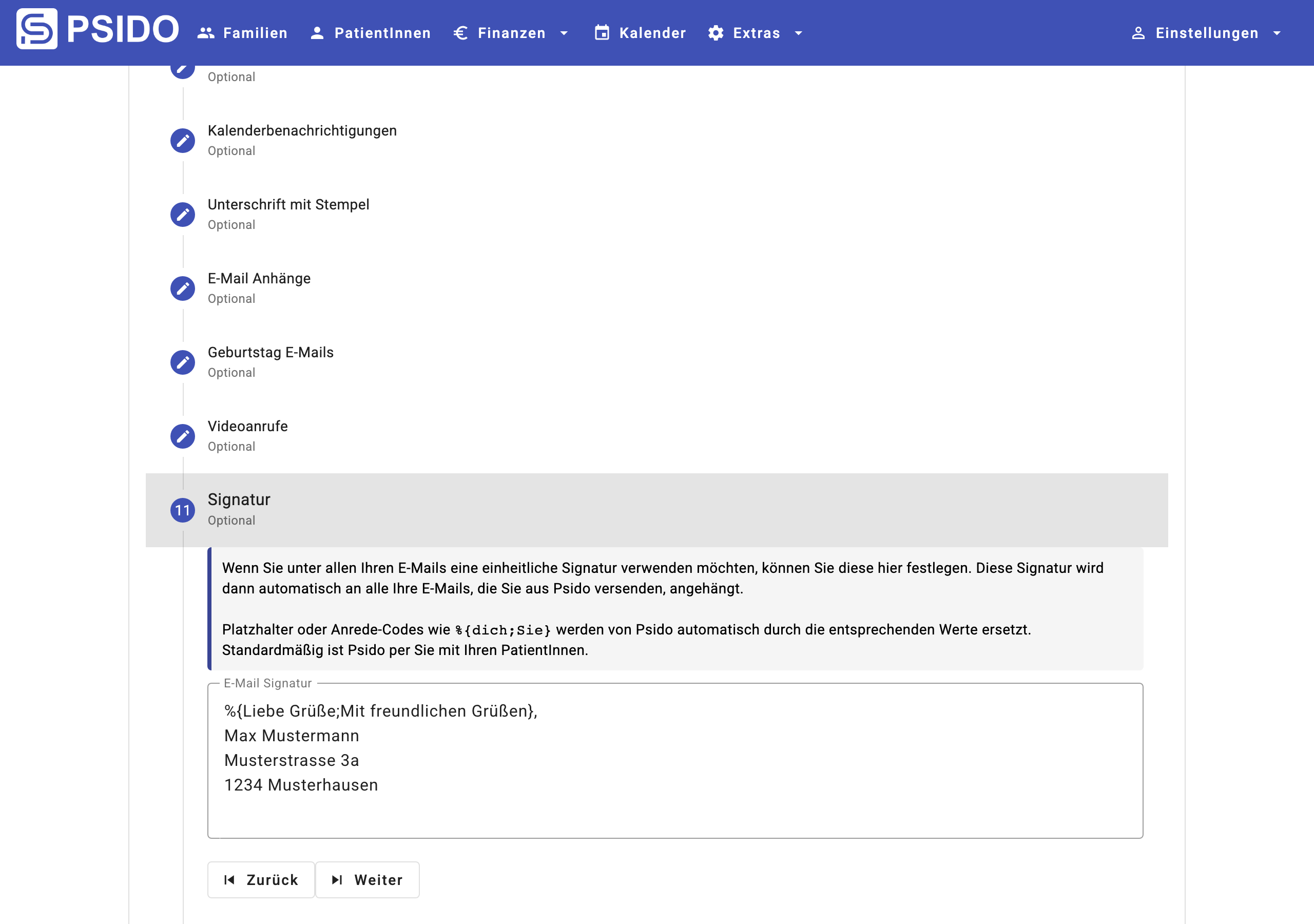This screenshot has height=924, width=1314.
Task: Expand the Extras dropdown arrow
Action: tap(798, 33)
